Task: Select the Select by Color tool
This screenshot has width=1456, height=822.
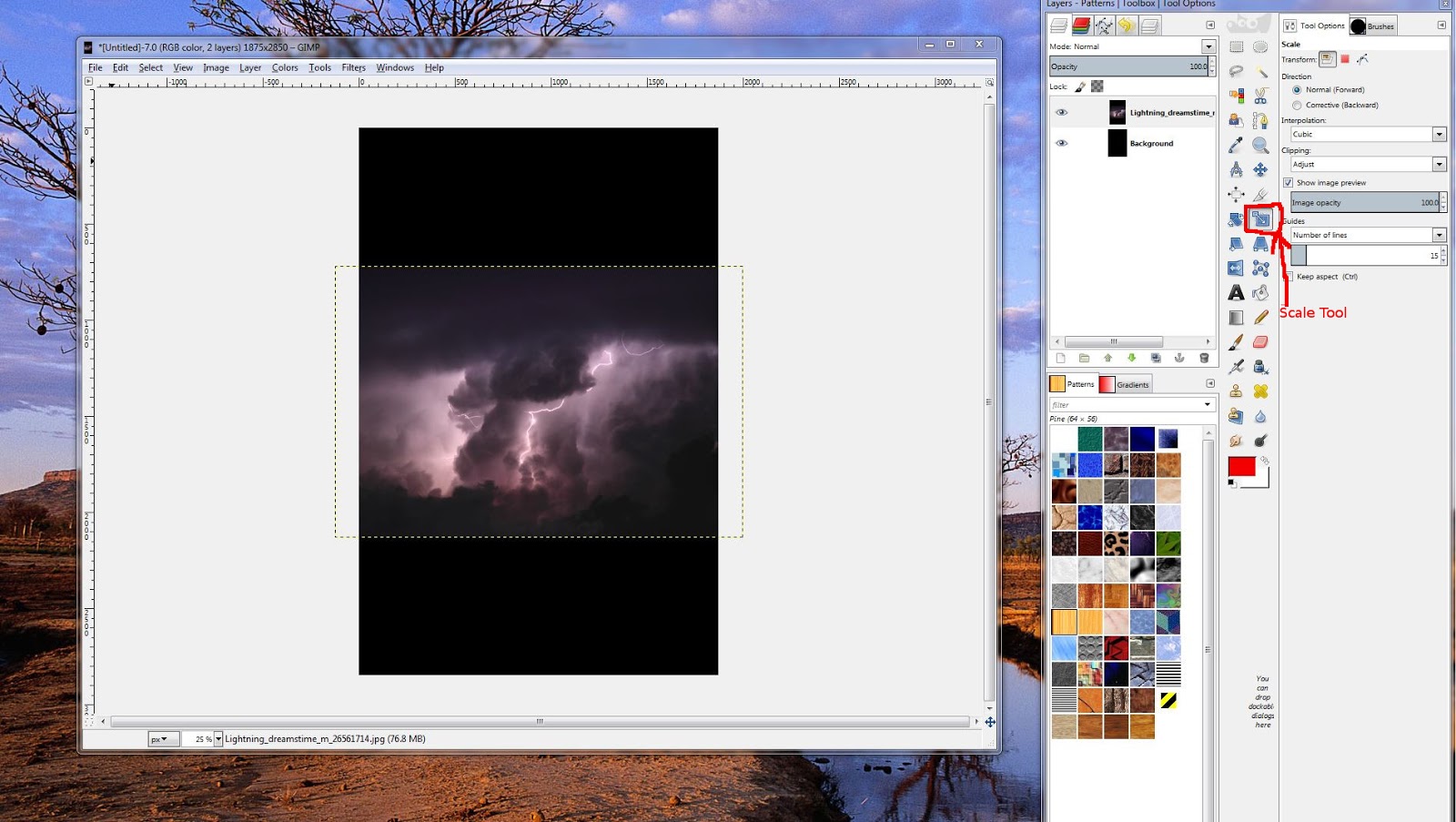Action: [1236, 96]
